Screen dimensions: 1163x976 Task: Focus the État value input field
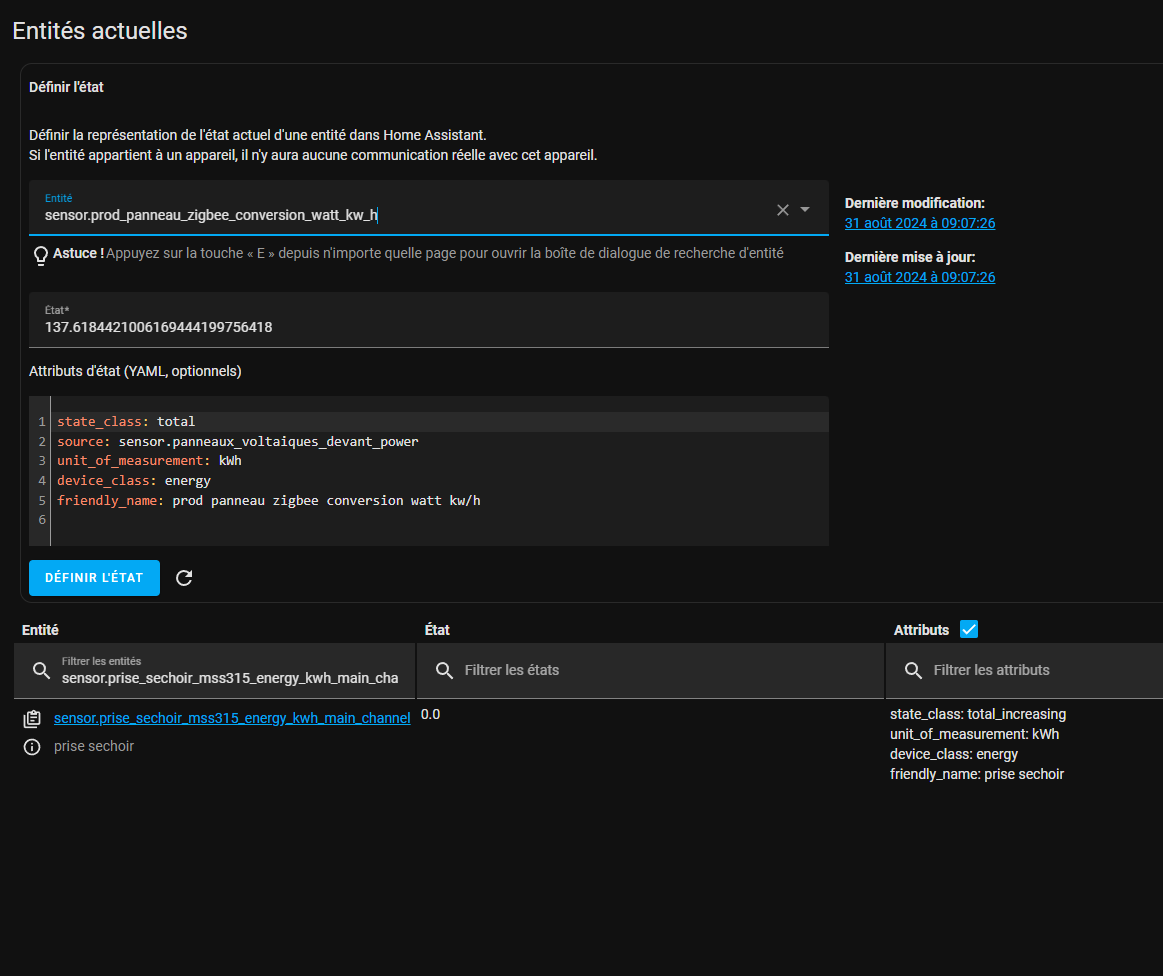coord(430,327)
